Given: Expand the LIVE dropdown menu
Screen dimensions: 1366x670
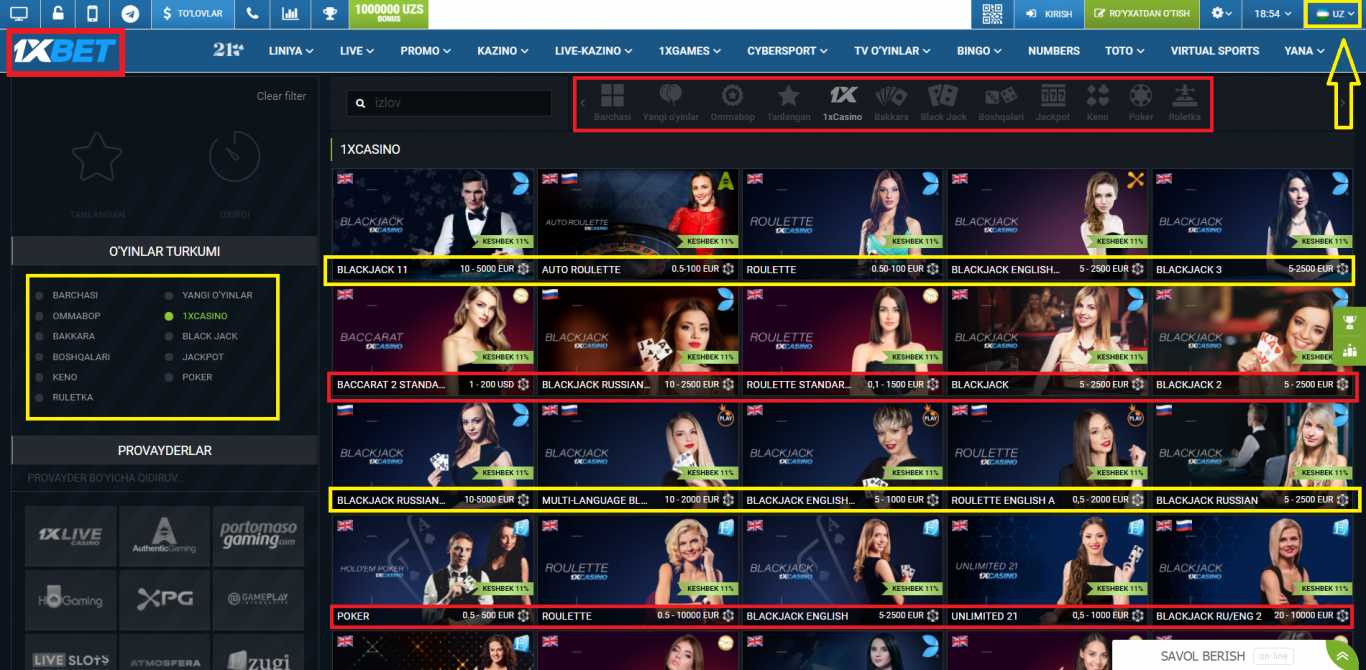Looking at the screenshot, I should pyautogui.click(x=356, y=51).
